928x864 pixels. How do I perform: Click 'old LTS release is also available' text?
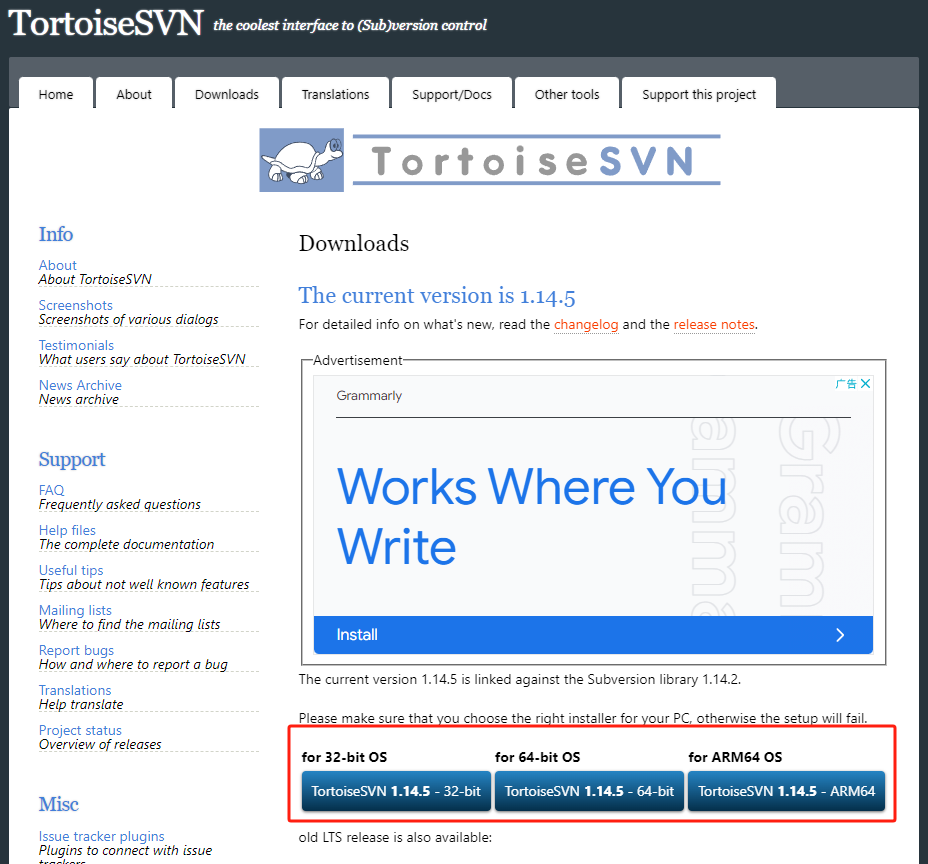point(395,837)
